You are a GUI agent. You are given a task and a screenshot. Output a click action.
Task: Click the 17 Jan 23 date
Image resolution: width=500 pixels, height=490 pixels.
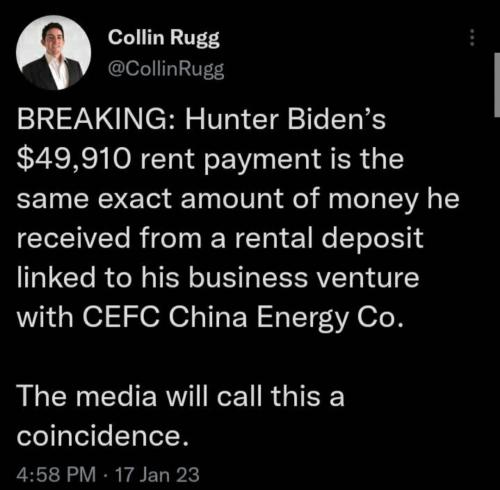click(157, 474)
